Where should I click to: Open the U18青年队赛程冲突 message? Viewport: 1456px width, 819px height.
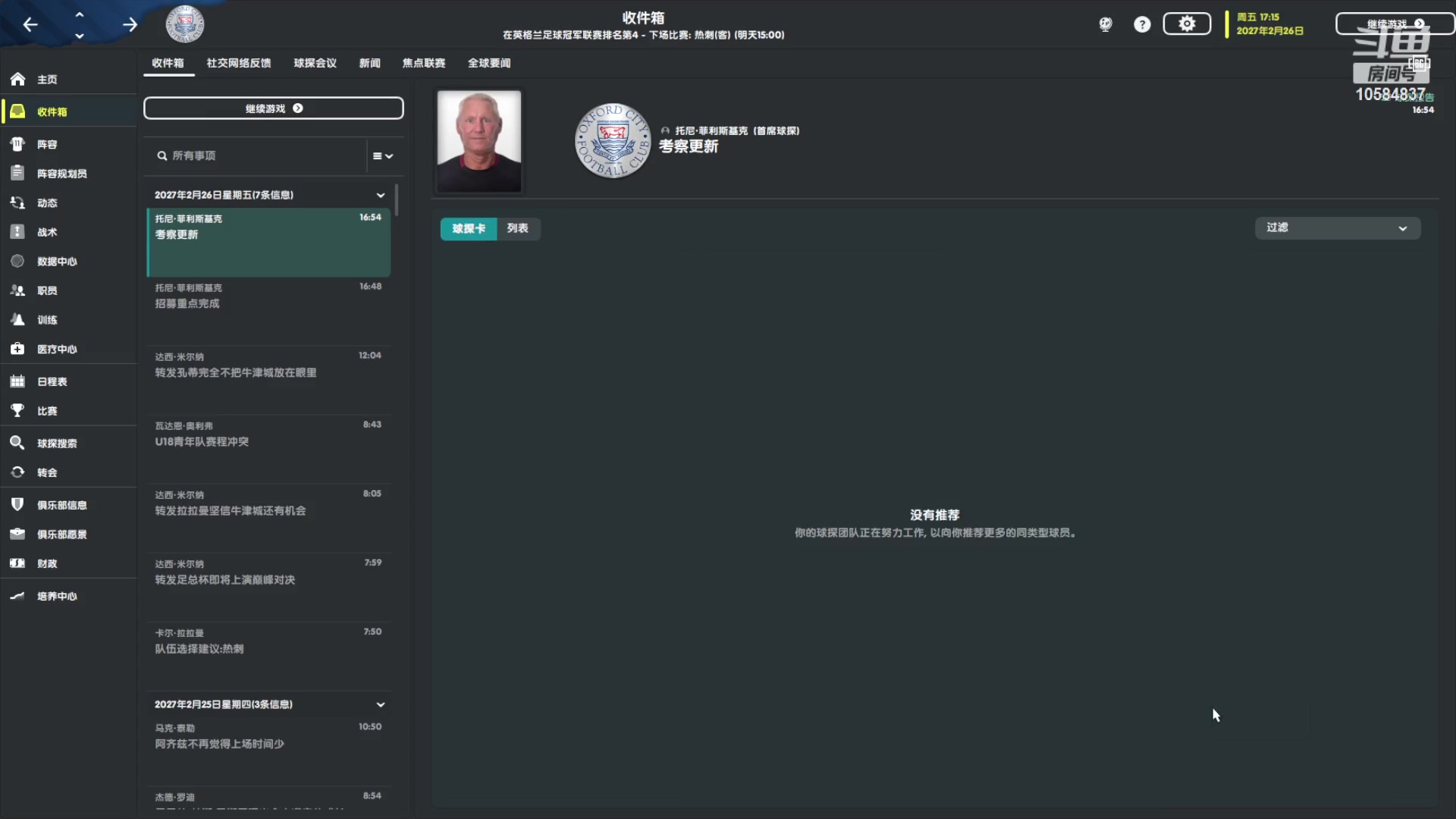(x=269, y=449)
